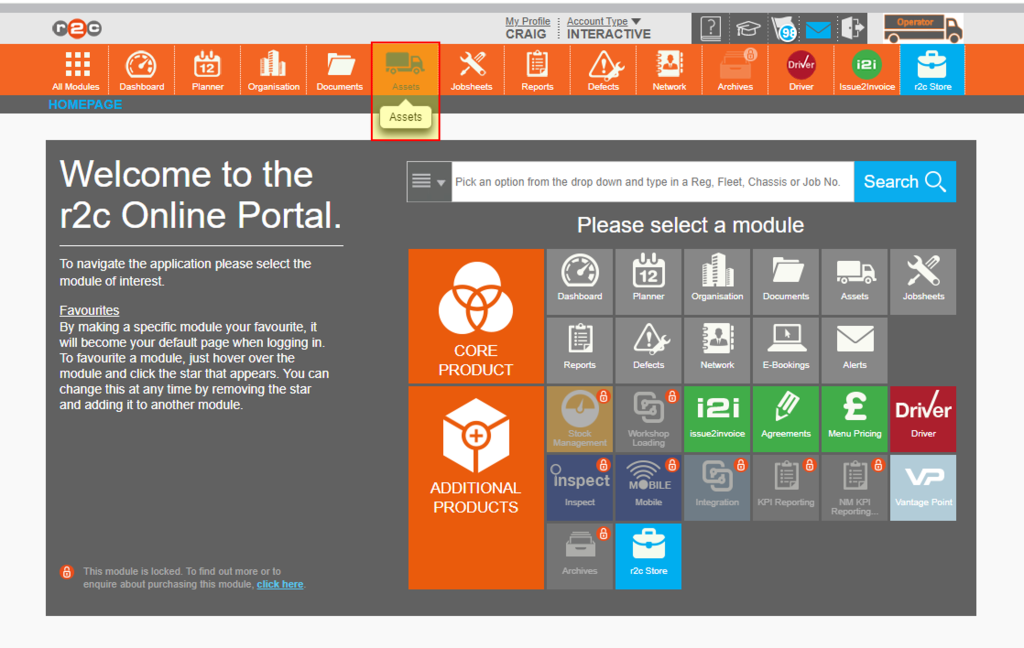Image resolution: width=1024 pixels, height=648 pixels.
Task: Click the CORE PRODUCT orange tile
Action: [476, 316]
